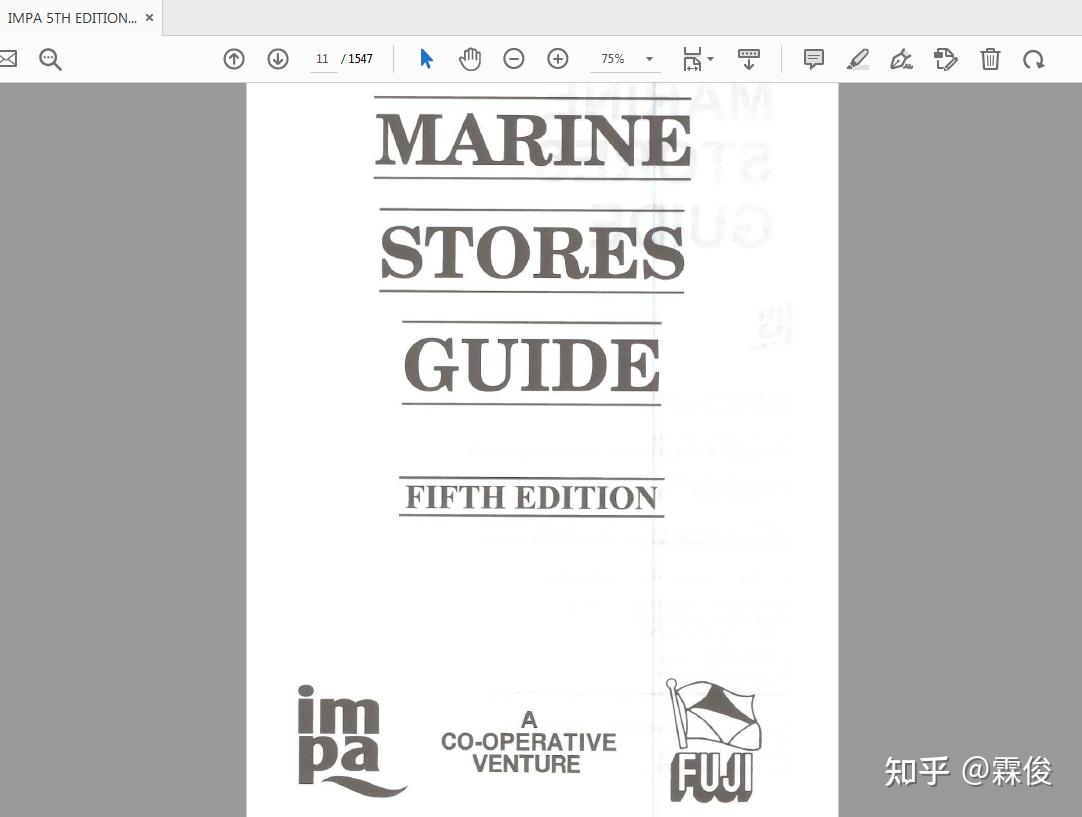1082x817 pixels.
Task: Go to previous page with up arrow
Action: pyautogui.click(x=233, y=59)
